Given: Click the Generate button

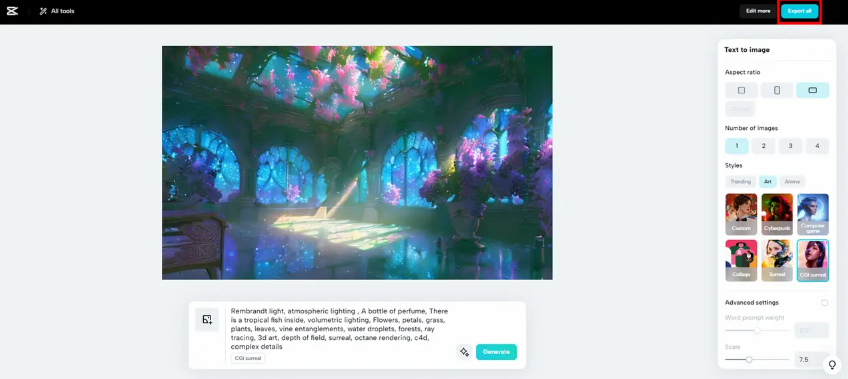Looking at the screenshot, I should 496,352.
